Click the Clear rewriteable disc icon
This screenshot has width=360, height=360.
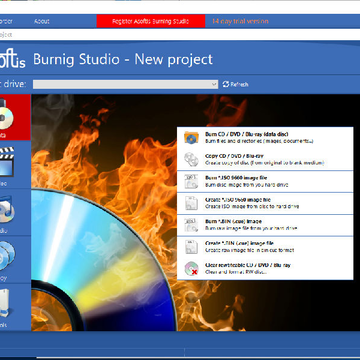tap(192, 268)
